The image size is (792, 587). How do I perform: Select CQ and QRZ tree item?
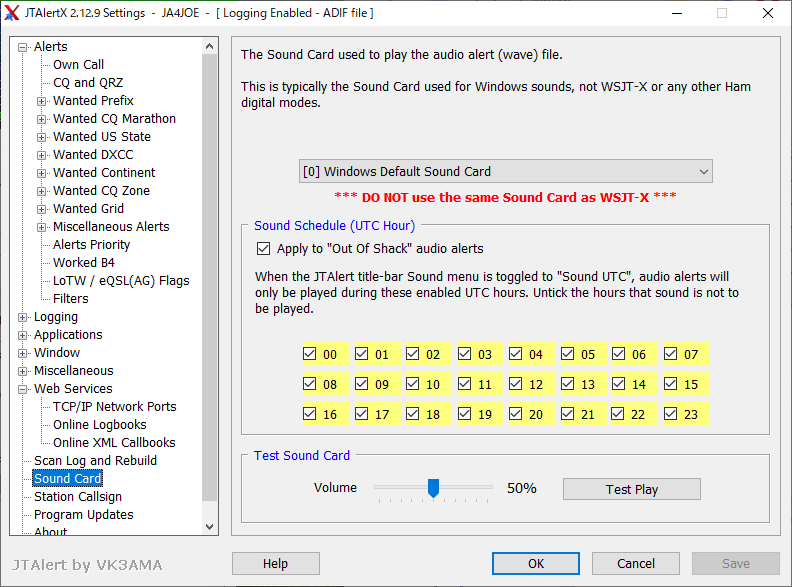point(88,82)
